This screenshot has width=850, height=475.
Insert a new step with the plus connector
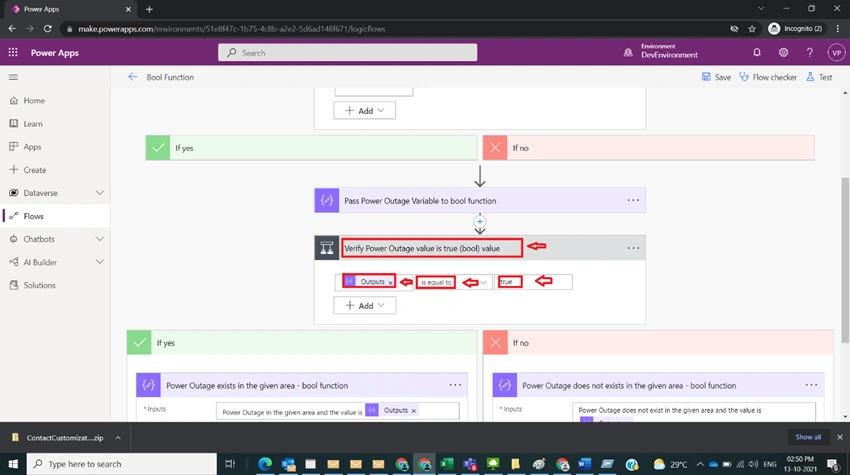480,221
